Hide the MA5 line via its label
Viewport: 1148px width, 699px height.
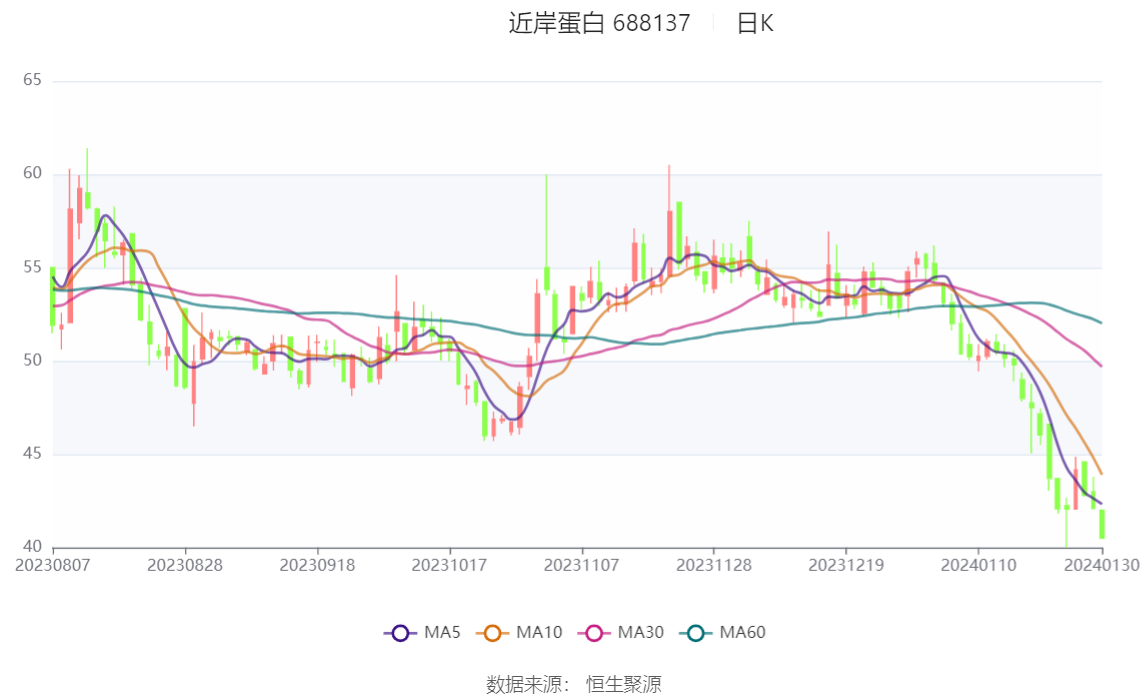tap(442, 632)
